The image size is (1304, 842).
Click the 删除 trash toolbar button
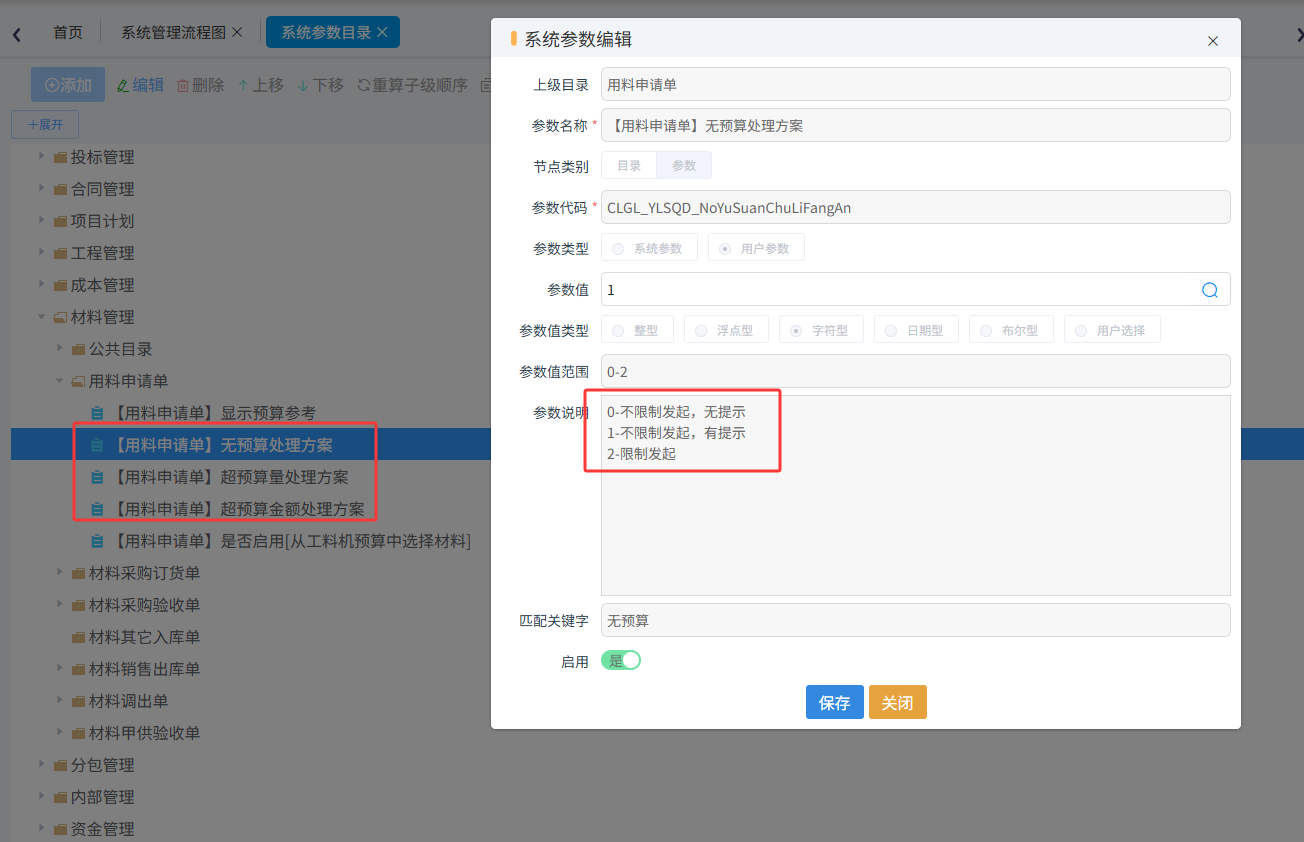point(200,85)
